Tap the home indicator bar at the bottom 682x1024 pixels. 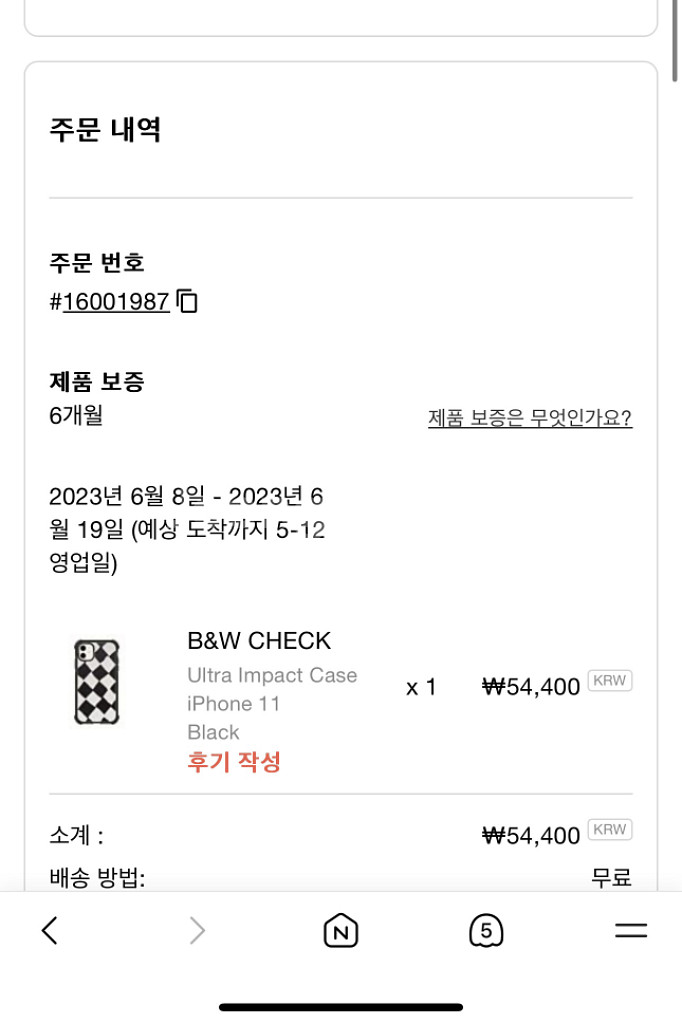pyautogui.click(x=341, y=1008)
